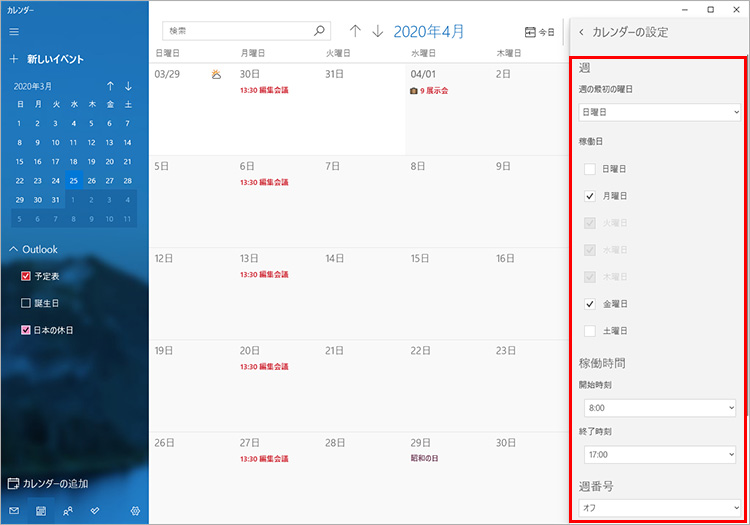Uncheck 金曜日 working day
This screenshot has width=750, height=525.
tap(590, 304)
